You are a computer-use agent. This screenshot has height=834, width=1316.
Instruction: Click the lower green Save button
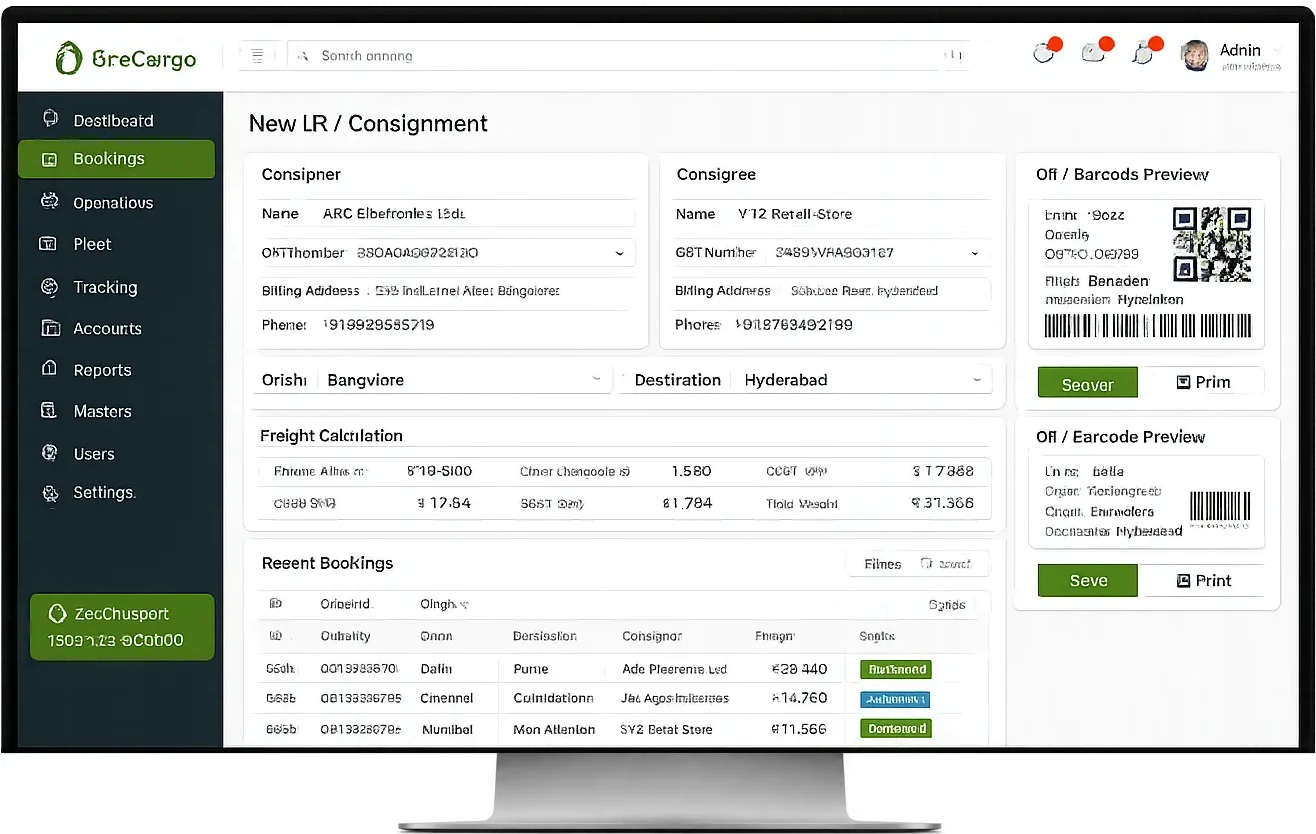coord(1088,581)
